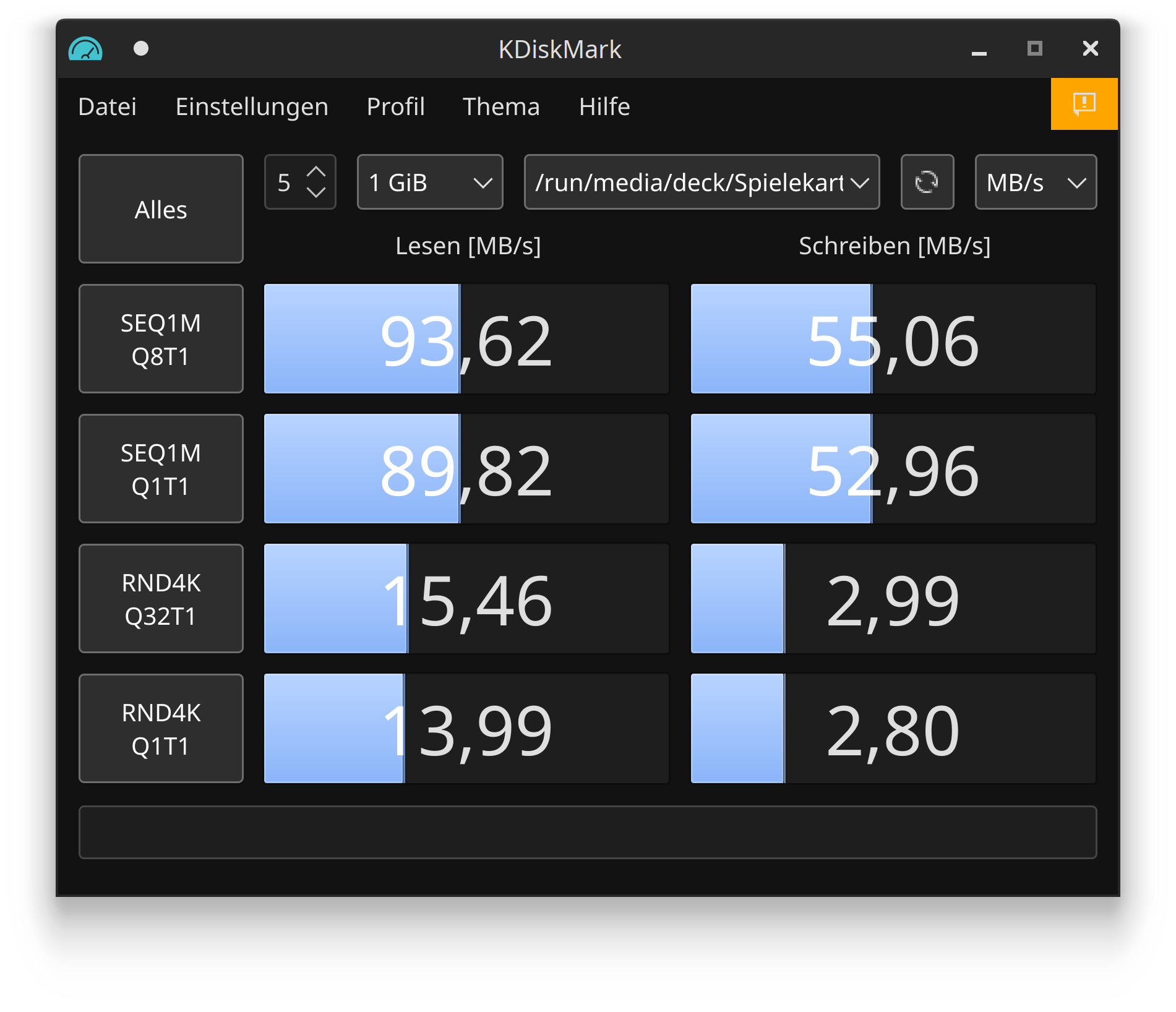Click the RND4K Q32T1 read result 15,46
This screenshot has width=1176, height=1012.
pos(466,599)
